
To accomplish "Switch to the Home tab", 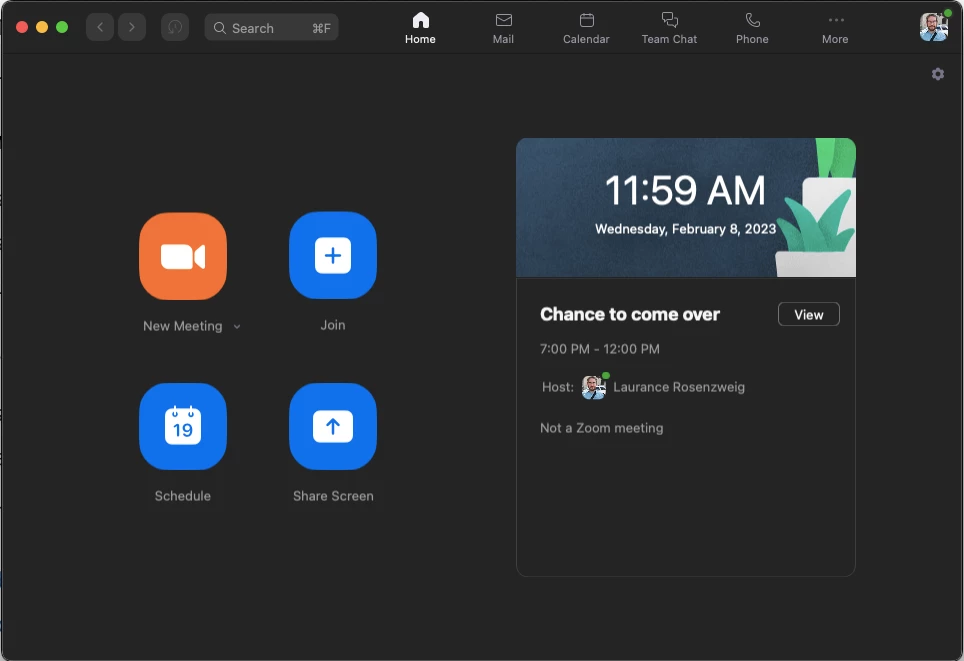I will point(421,28).
